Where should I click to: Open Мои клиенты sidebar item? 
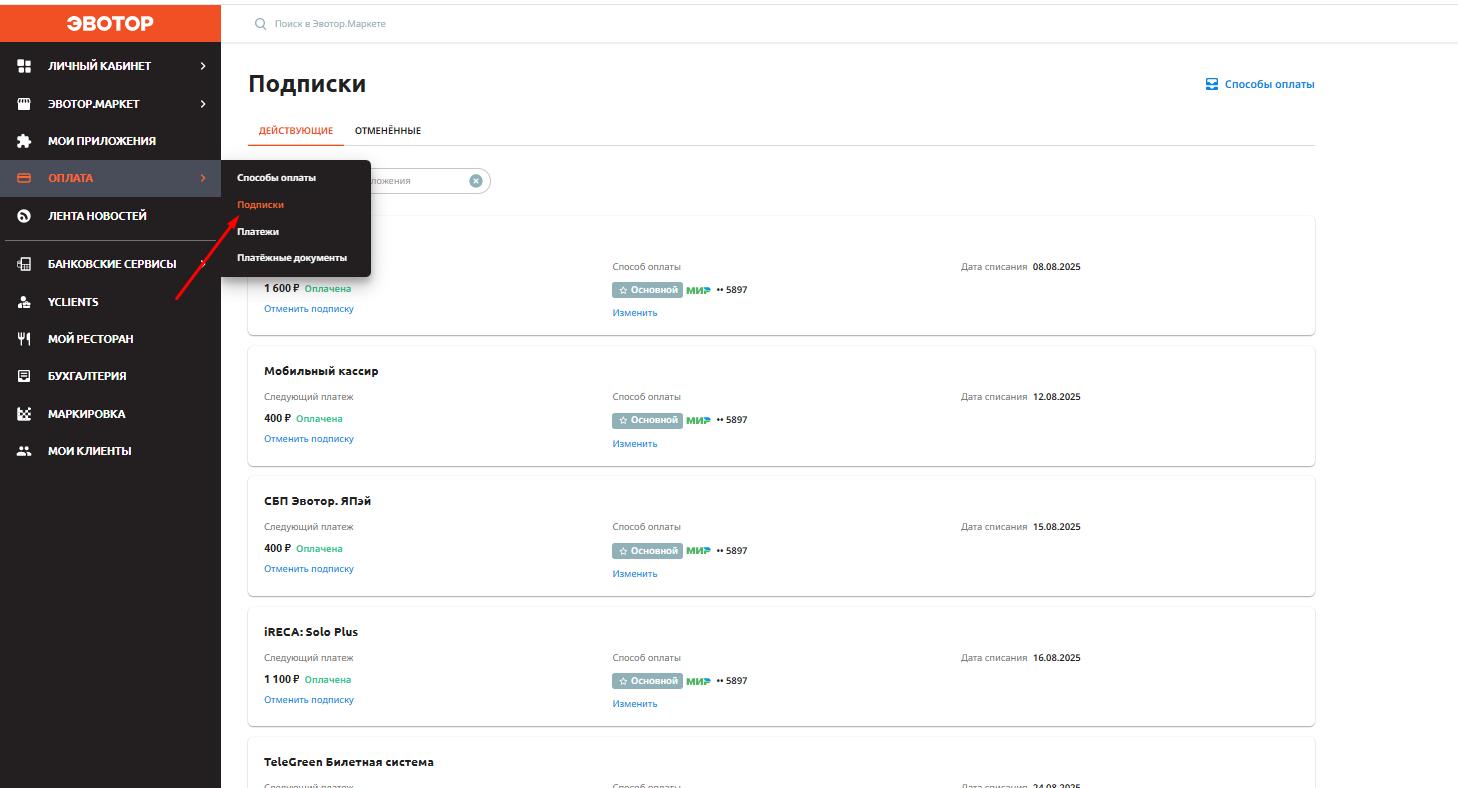pos(110,451)
